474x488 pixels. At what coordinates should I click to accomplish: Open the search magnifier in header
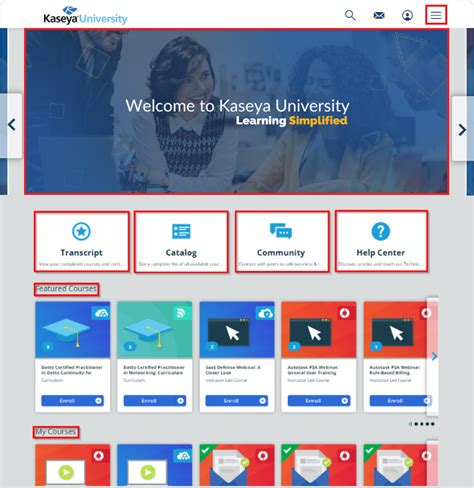pos(350,15)
